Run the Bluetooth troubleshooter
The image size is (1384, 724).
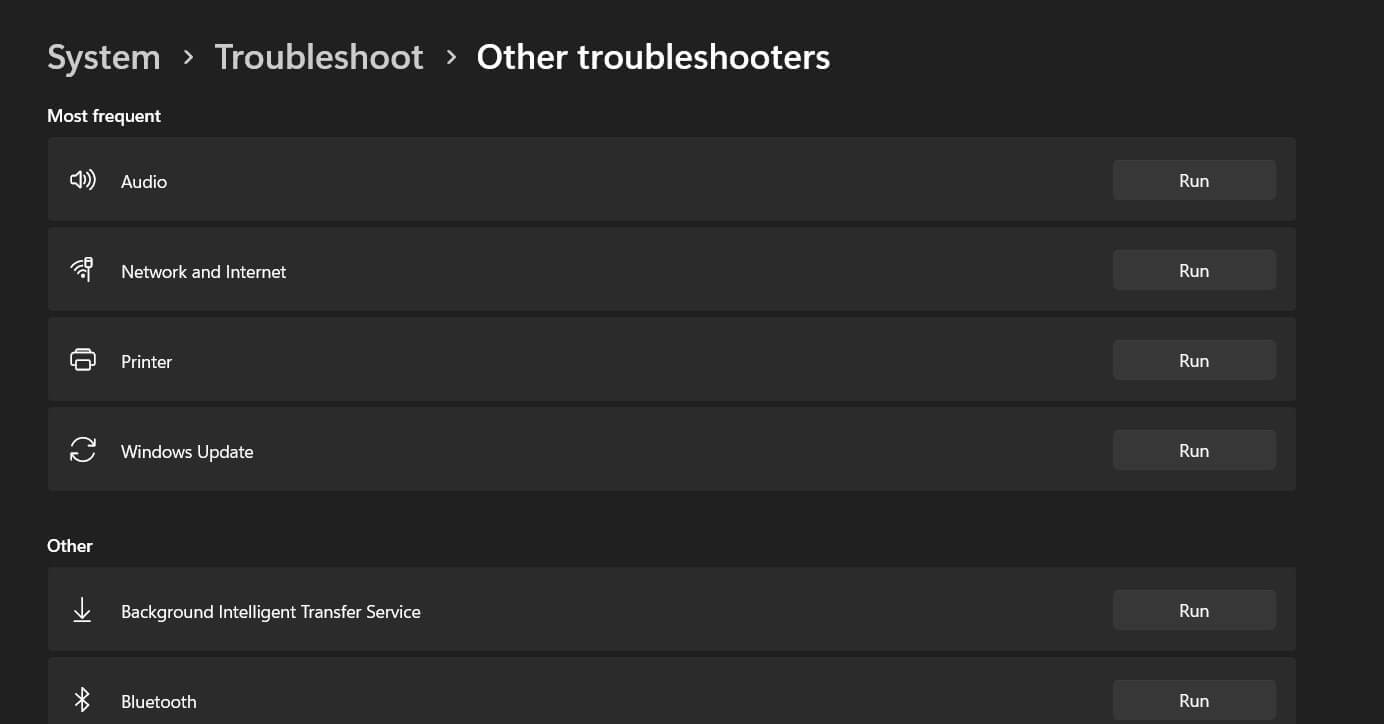tap(1194, 700)
